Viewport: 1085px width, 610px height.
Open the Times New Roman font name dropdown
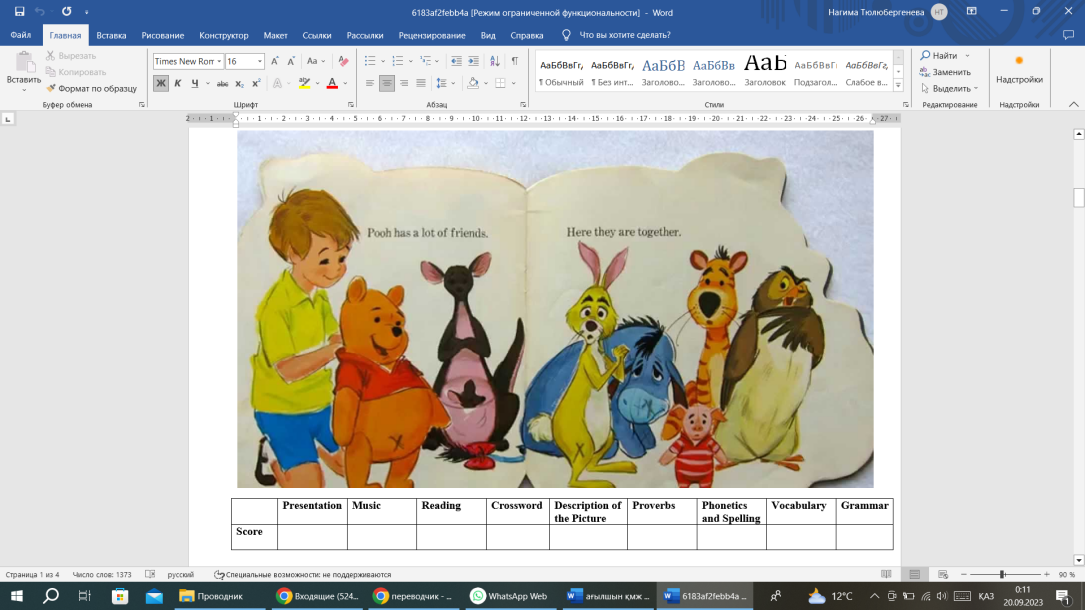[x=219, y=61]
